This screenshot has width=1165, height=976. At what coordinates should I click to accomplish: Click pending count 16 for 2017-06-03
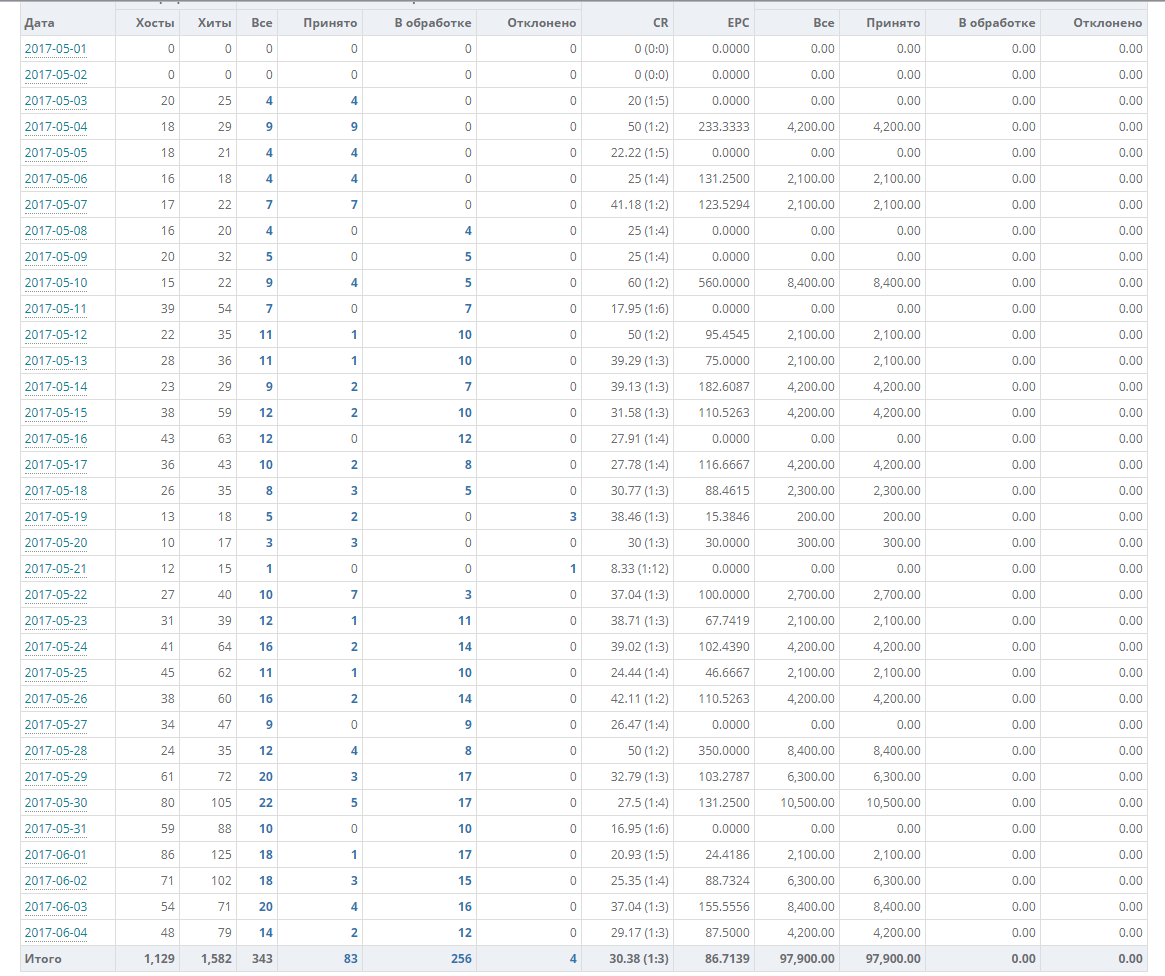click(465, 907)
